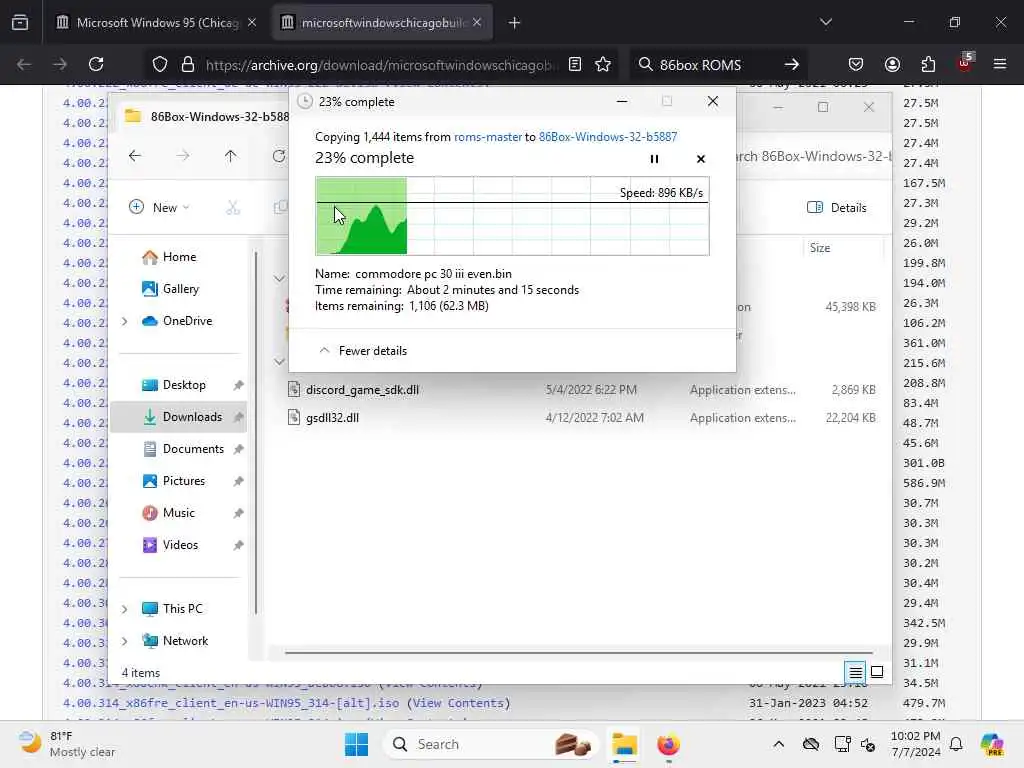List all Firefox tabs dropdown
1024x768 pixels.
[x=825, y=22]
